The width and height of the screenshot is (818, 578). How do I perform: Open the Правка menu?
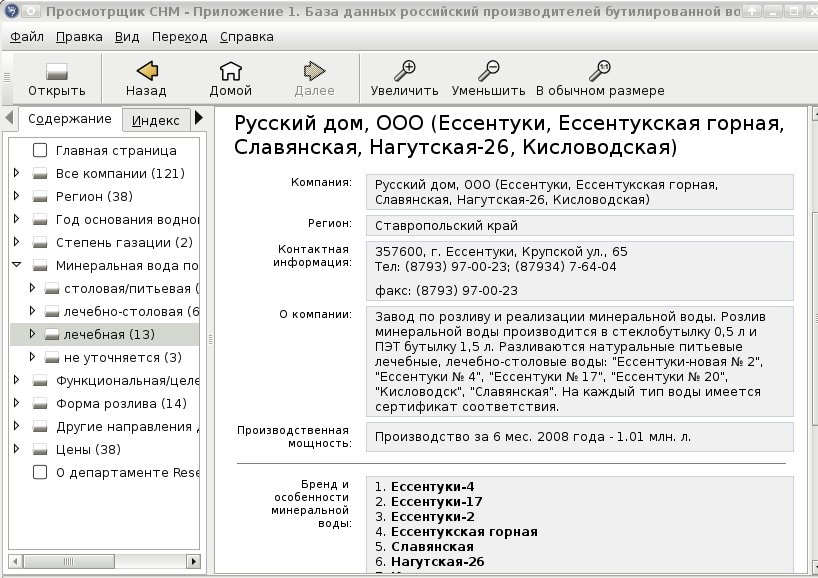tap(79, 37)
